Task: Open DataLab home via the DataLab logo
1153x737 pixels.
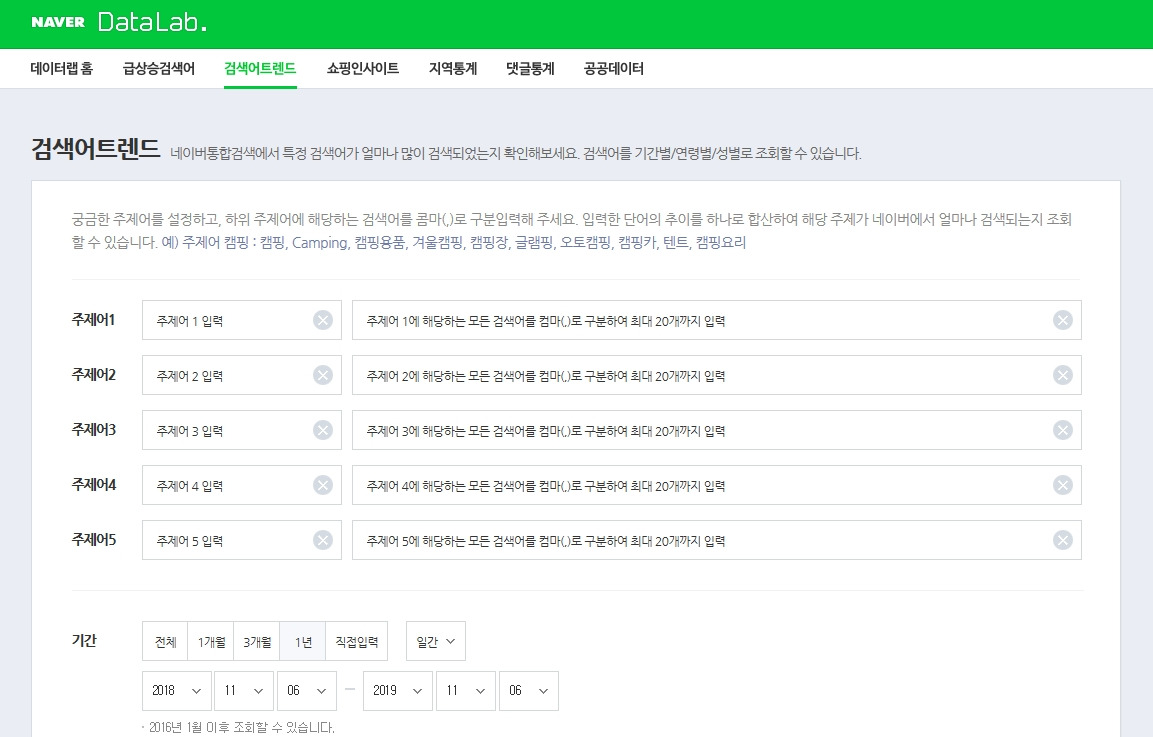Action: click(x=150, y=22)
